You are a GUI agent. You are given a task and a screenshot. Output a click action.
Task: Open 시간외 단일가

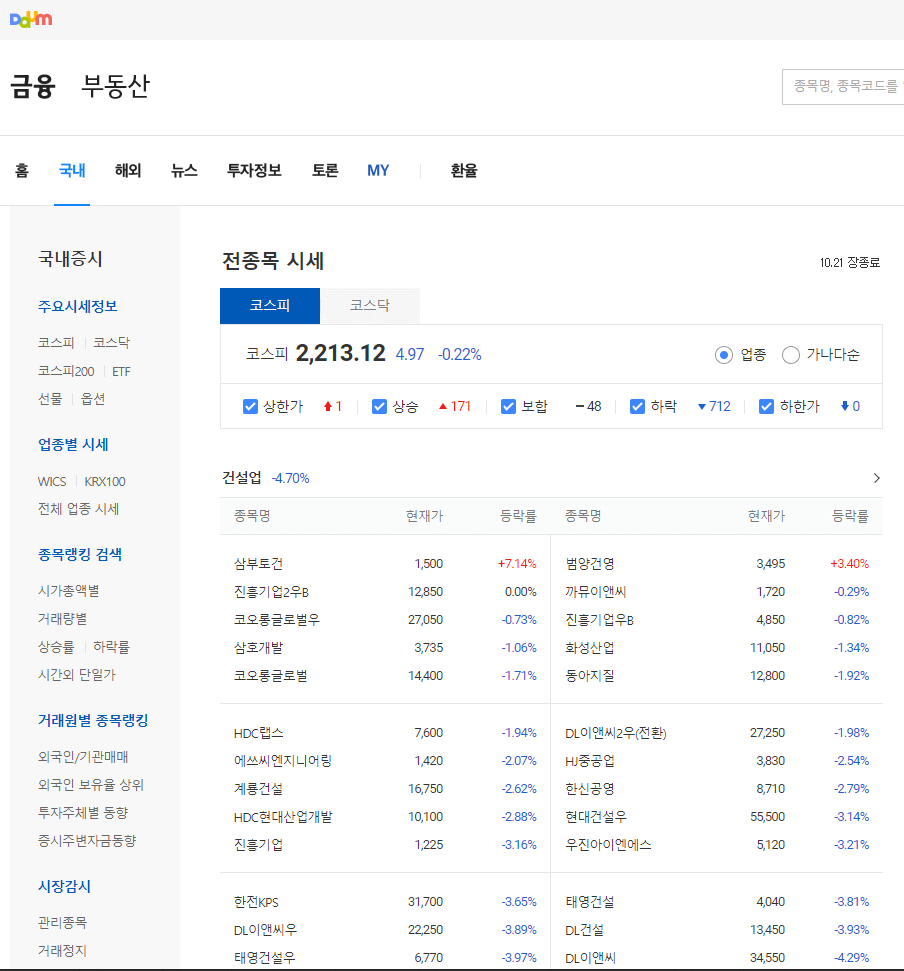(77, 675)
